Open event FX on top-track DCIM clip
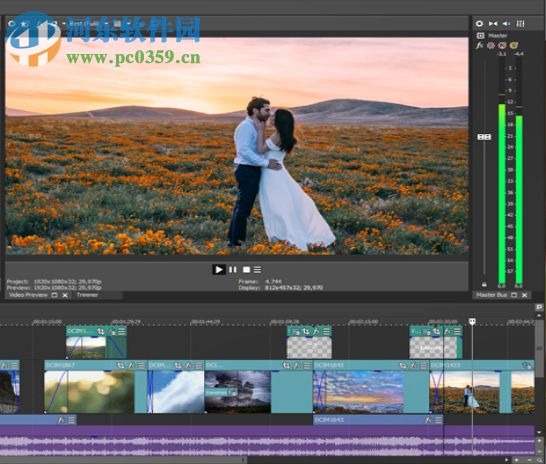Viewport: 546px width, 464px height. coord(112,331)
